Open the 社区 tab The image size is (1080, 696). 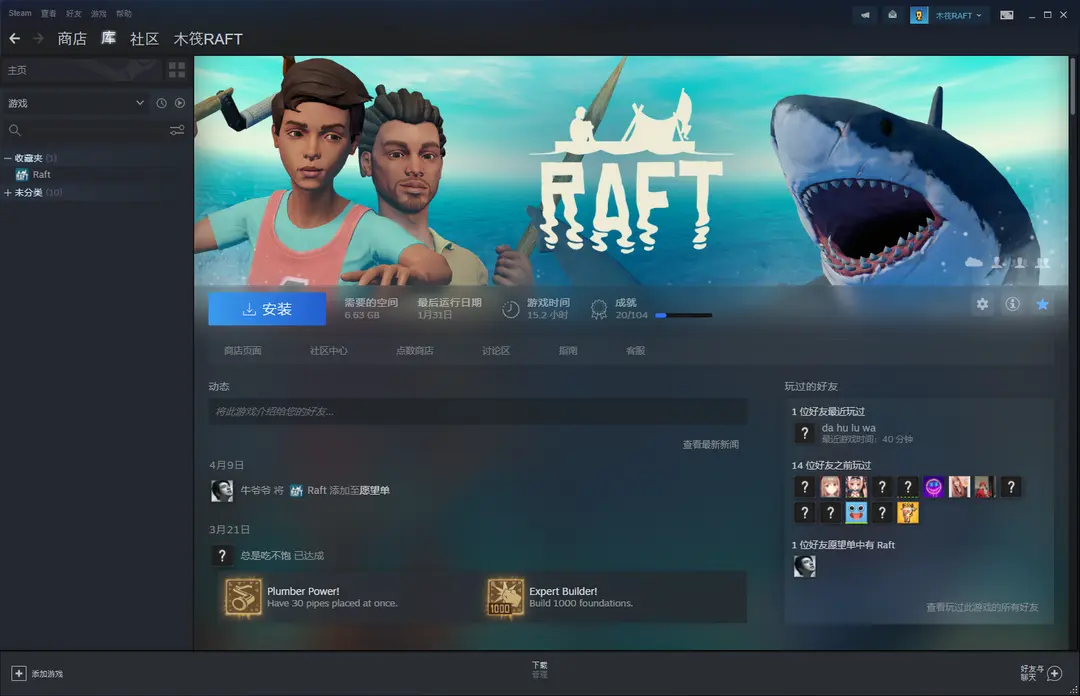click(145, 39)
